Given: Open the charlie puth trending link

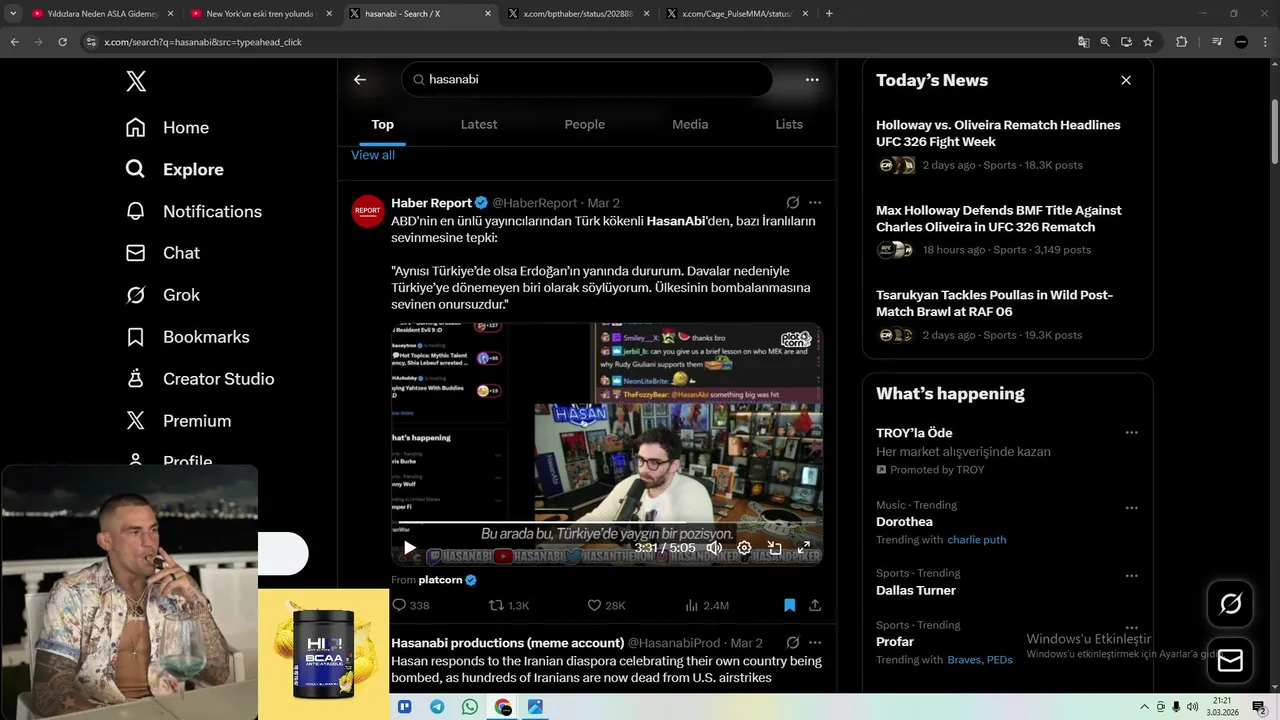Looking at the screenshot, I should point(977,540).
